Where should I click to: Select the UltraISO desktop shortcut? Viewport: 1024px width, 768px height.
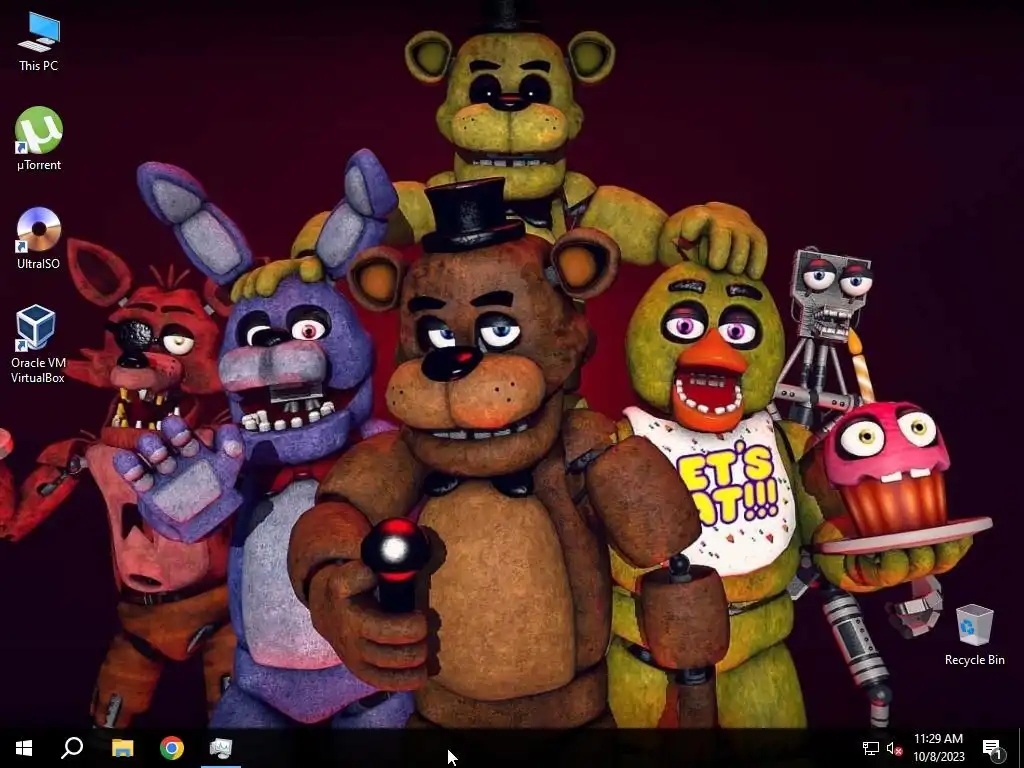pos(39,238)
